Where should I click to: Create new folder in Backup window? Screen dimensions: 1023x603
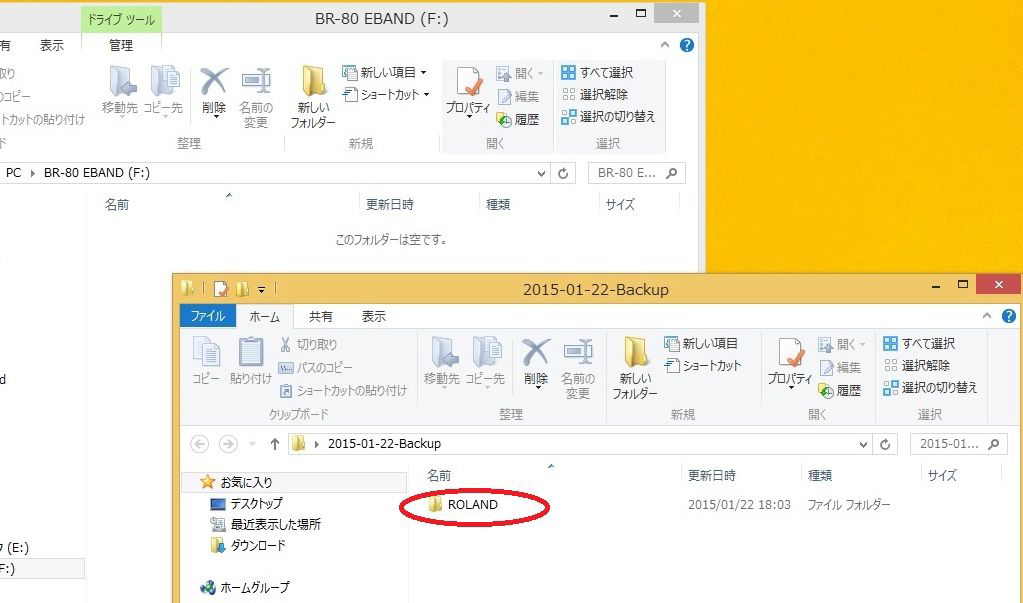(x=635, y=369)
